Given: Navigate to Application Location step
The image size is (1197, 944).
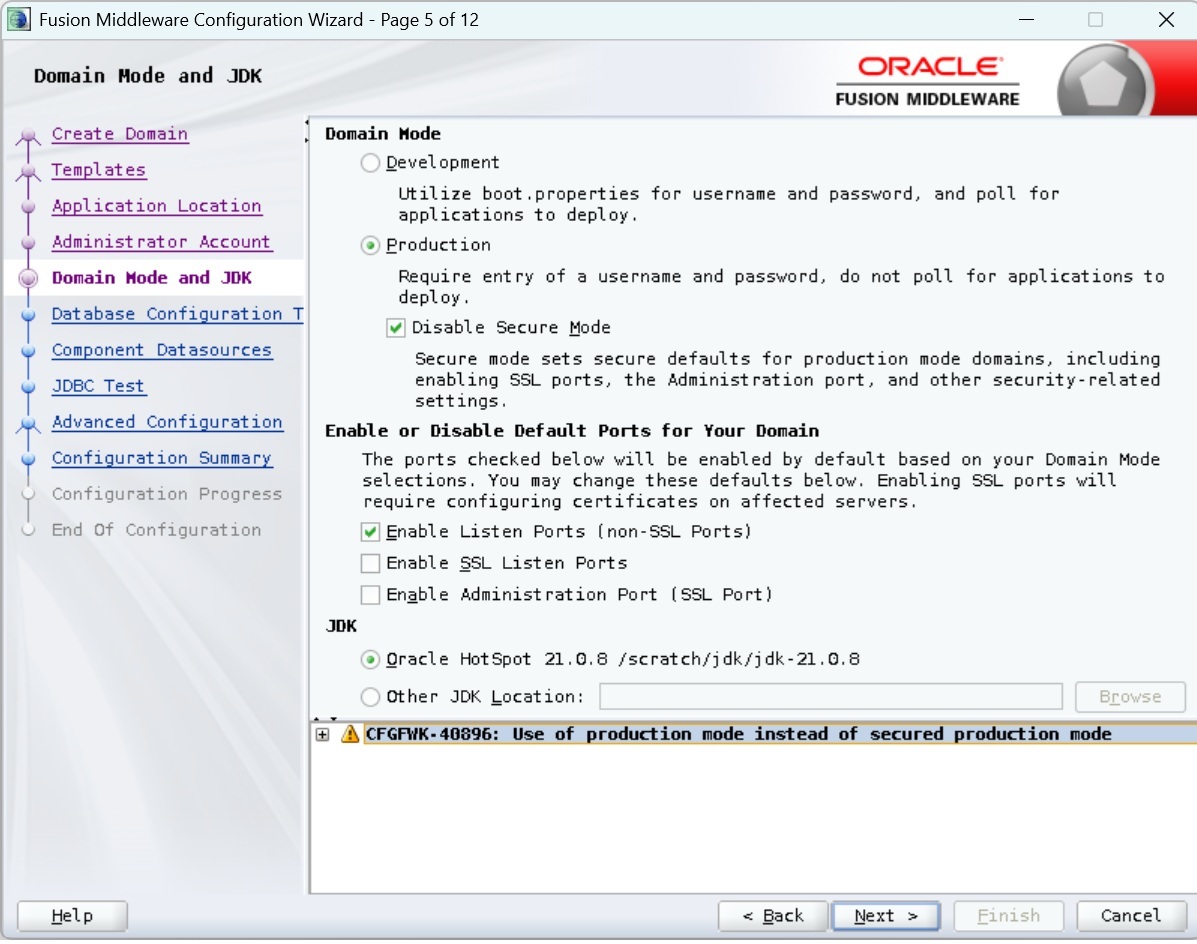Looking at the screenshot, I should 156,205.
